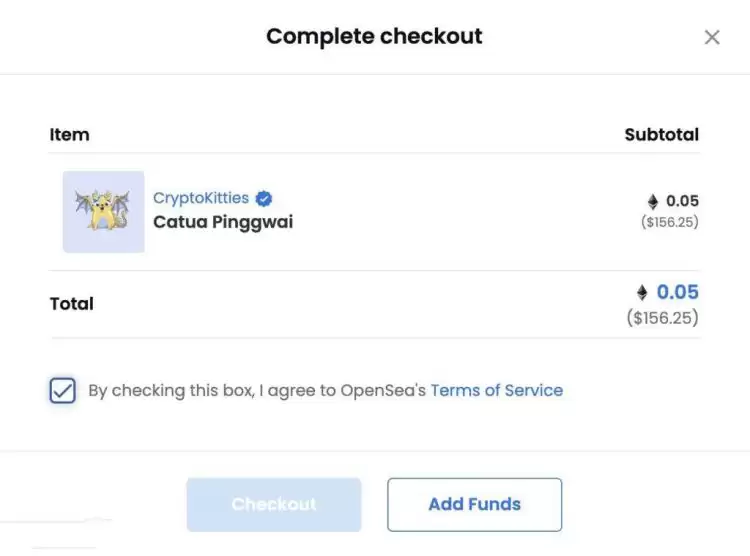This screenshot has width=750, height=556.
Task: Click the Ethereum icon in the Total row
Action: (x=642, y=292)
